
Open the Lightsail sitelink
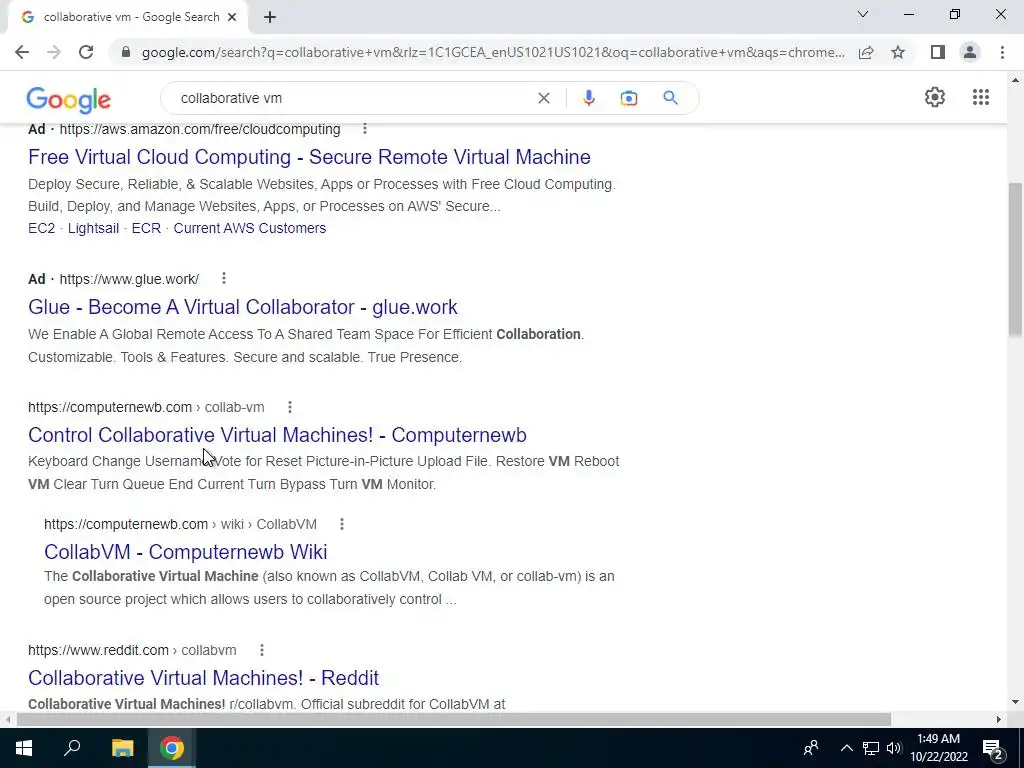pyautogui.click(x=93, y=228)
